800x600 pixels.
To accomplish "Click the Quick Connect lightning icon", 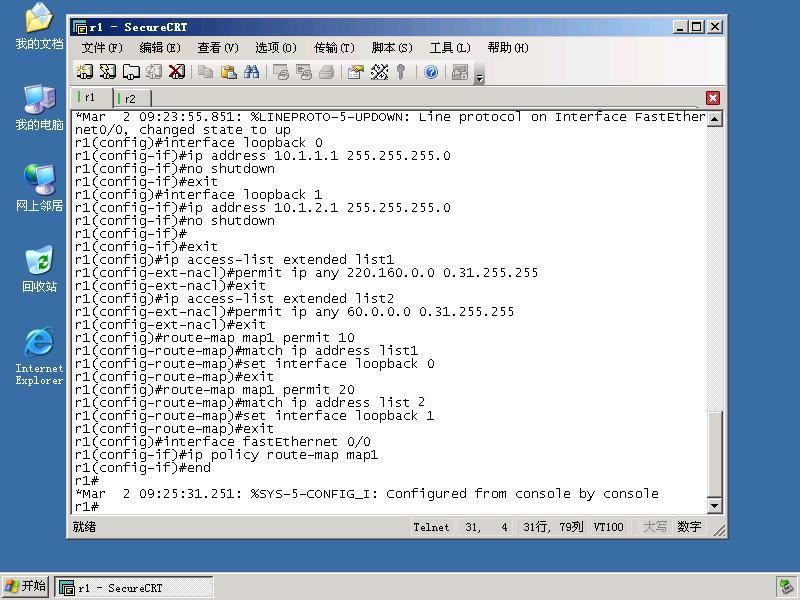I will tap(108, 72).
